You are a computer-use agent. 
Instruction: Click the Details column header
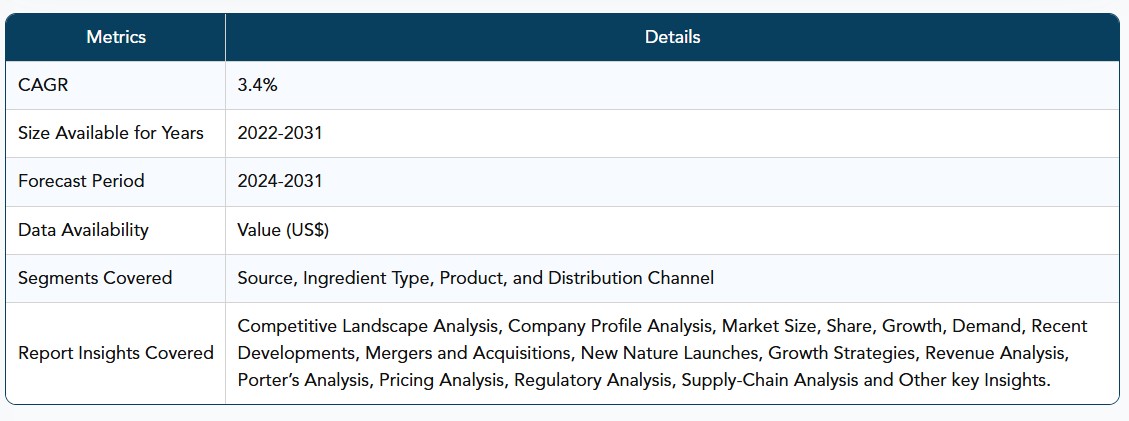click(x=673, y=37)
